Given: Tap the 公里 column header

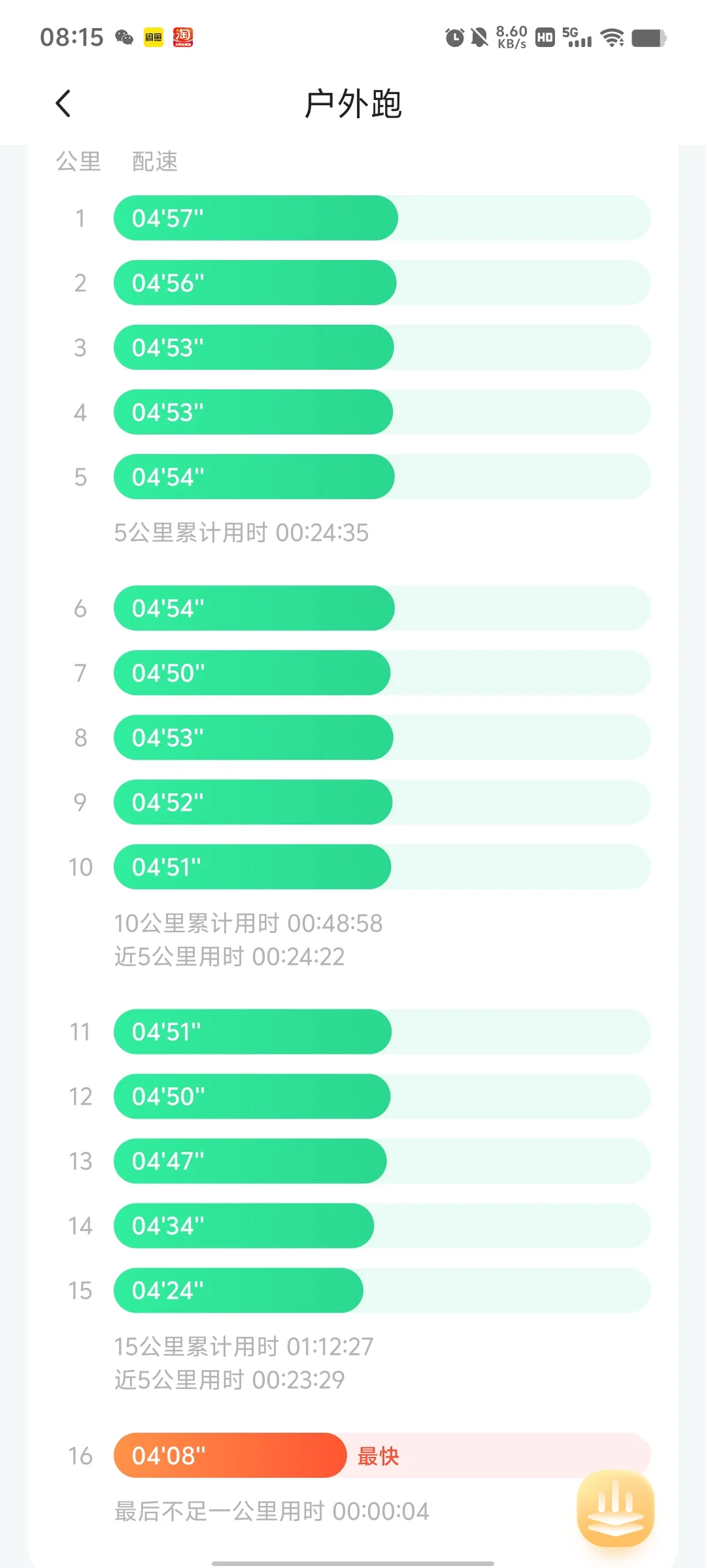Looking at the screenshot, I should click(x=78, y=161).
